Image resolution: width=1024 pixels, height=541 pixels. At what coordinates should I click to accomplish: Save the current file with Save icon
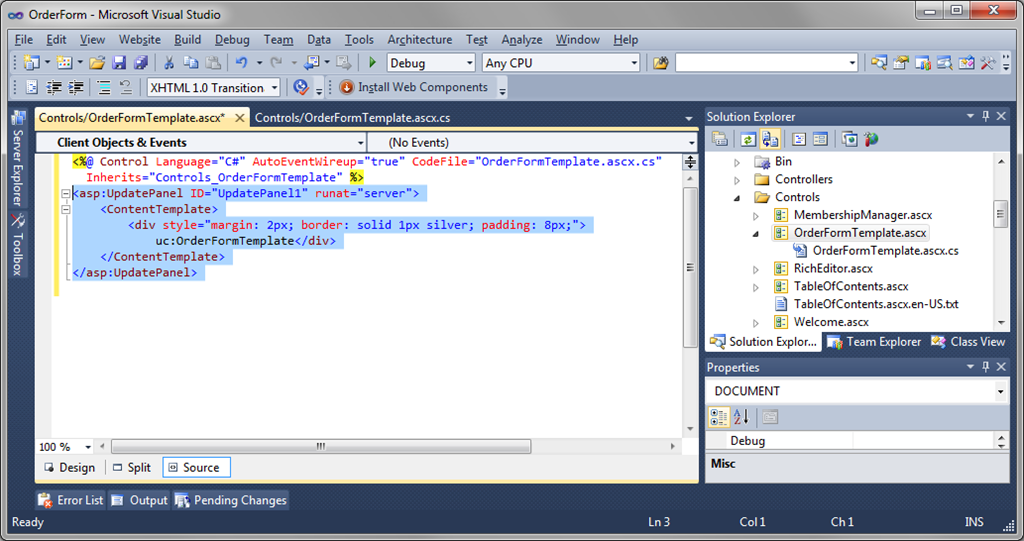point(119,63)
